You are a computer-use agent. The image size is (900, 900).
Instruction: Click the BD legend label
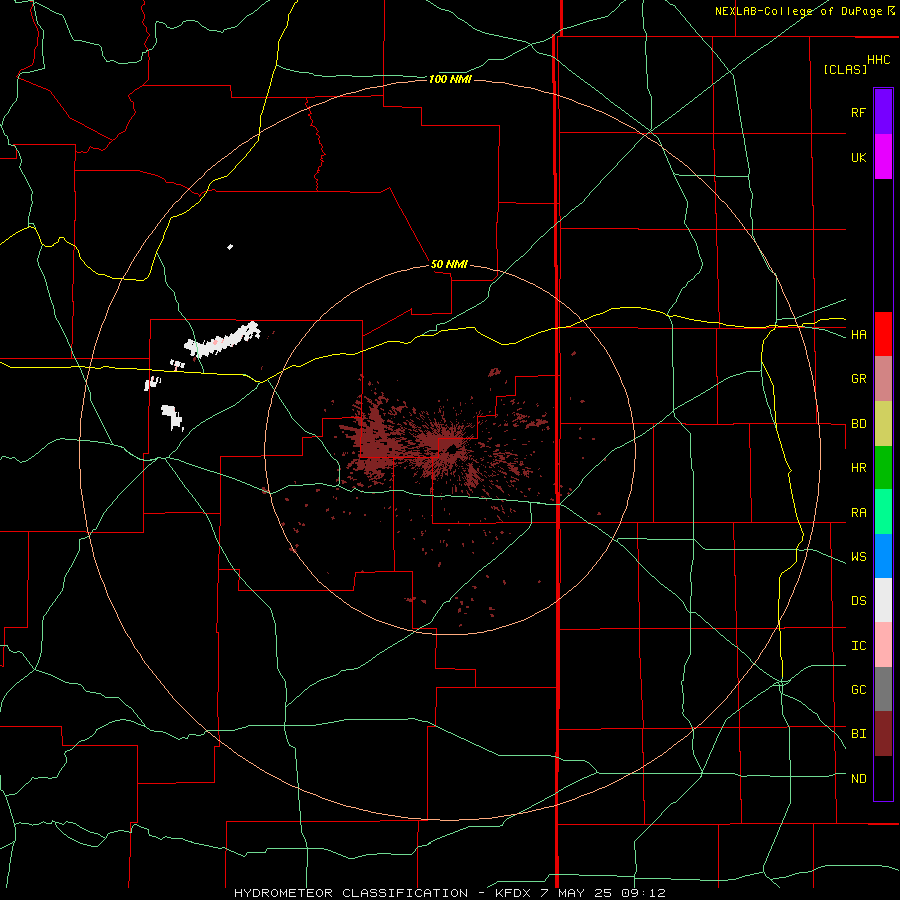point(858,424)
